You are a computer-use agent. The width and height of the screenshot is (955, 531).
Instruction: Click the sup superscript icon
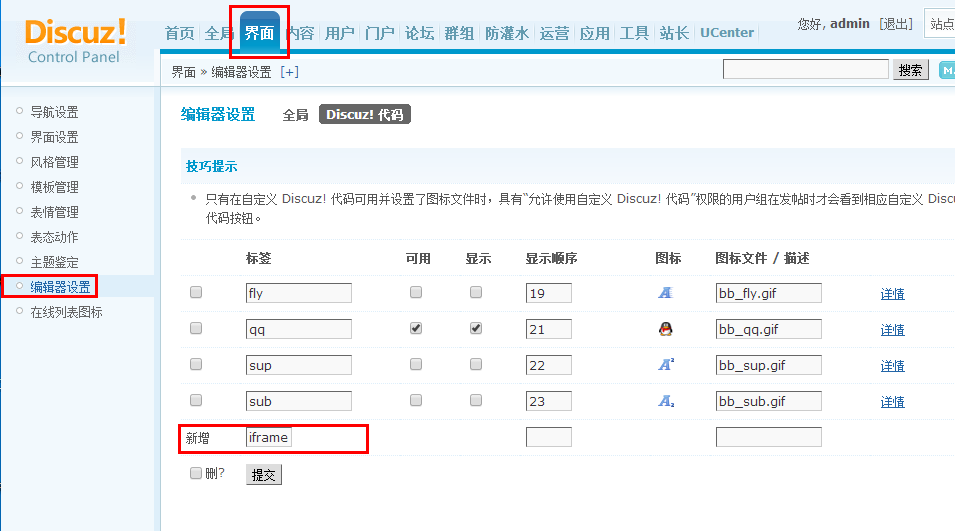point(666,365)
